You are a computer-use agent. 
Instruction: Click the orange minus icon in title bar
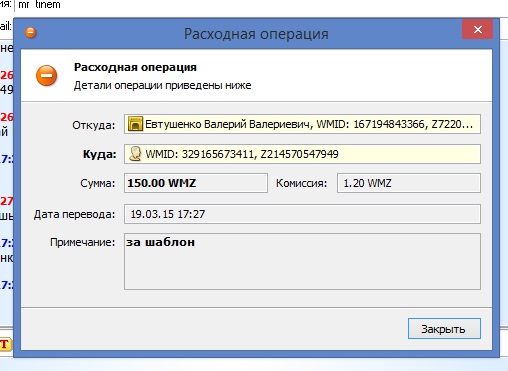(31, 33)
